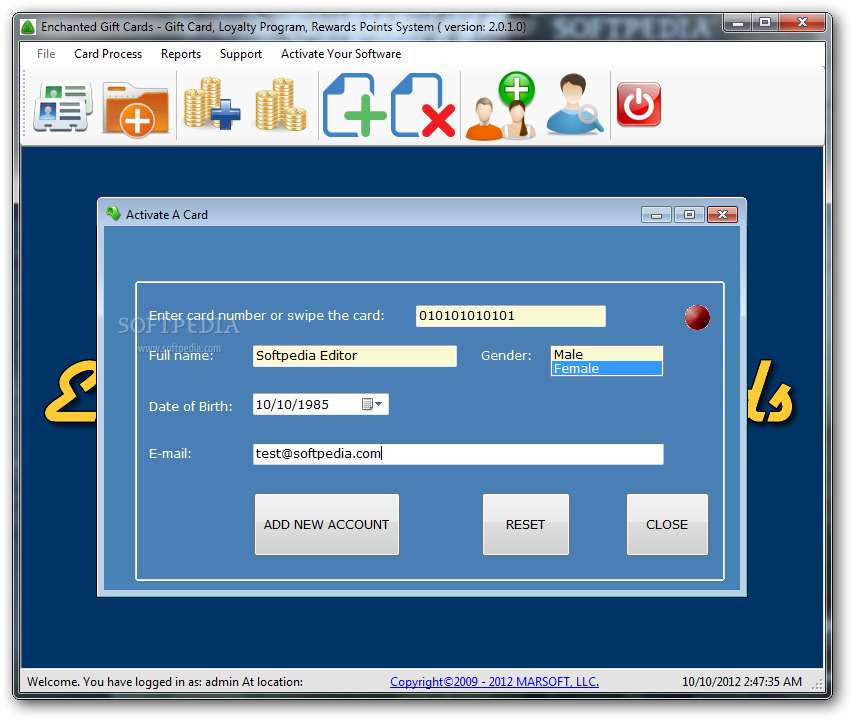Open the Support menu
Screen dimensions: 853x720
pos(240,54)
